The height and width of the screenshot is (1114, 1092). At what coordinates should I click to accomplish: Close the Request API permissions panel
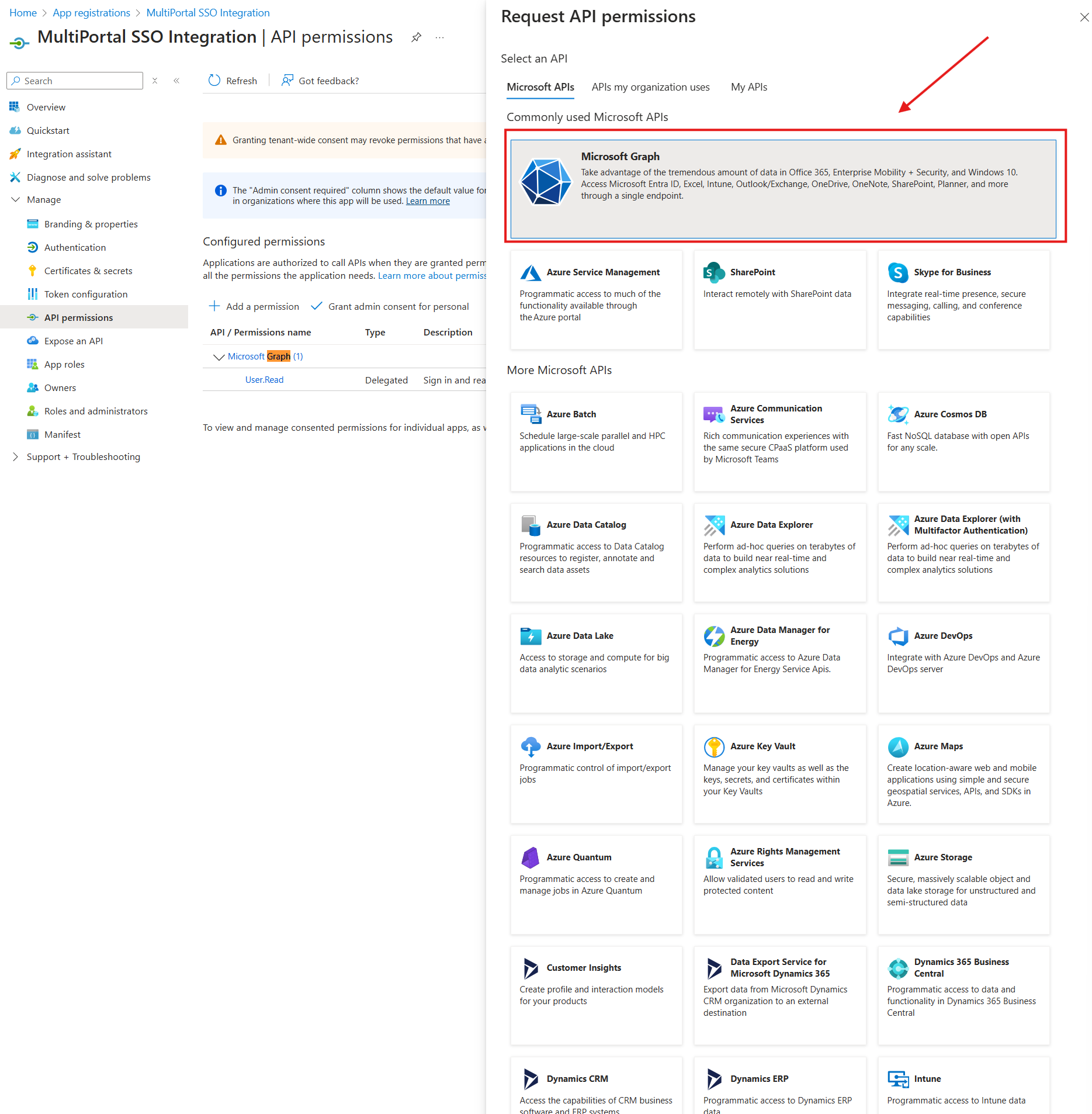[1084, 18]
